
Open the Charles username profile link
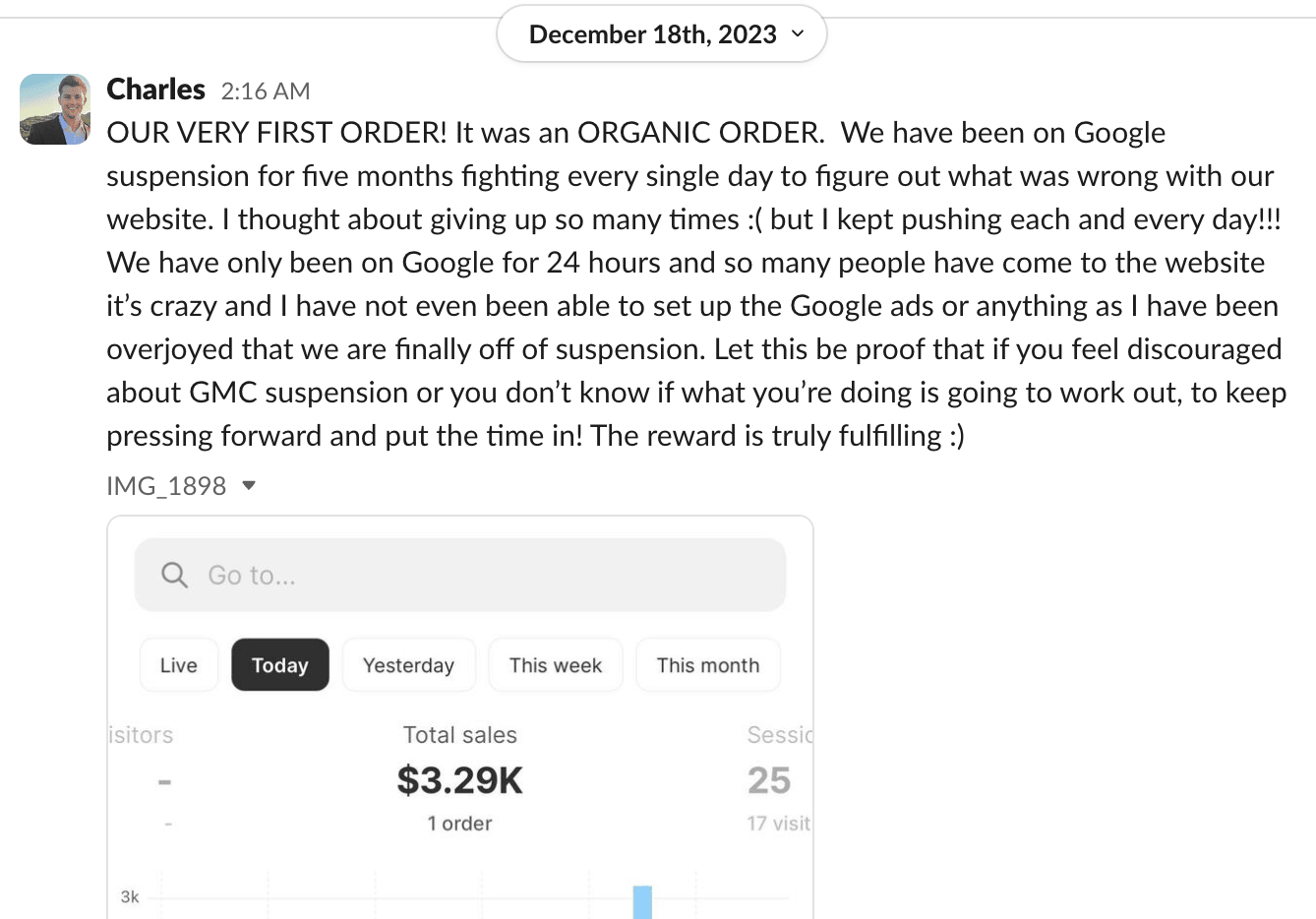click(155, 90)
